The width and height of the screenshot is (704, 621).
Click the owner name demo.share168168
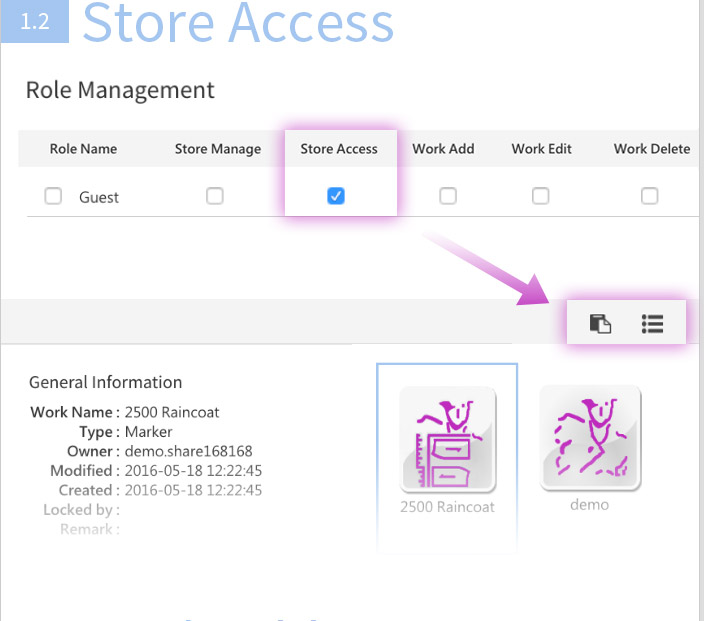pos(188,451)
